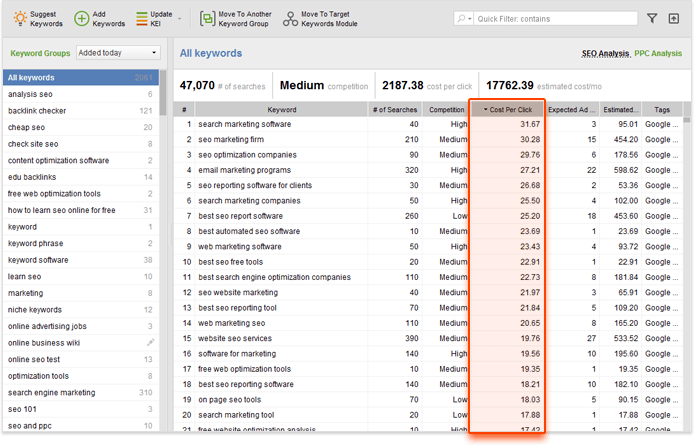Select the 'keyword phrase' group
The image size is (694, 446).
tap(81, 243)
